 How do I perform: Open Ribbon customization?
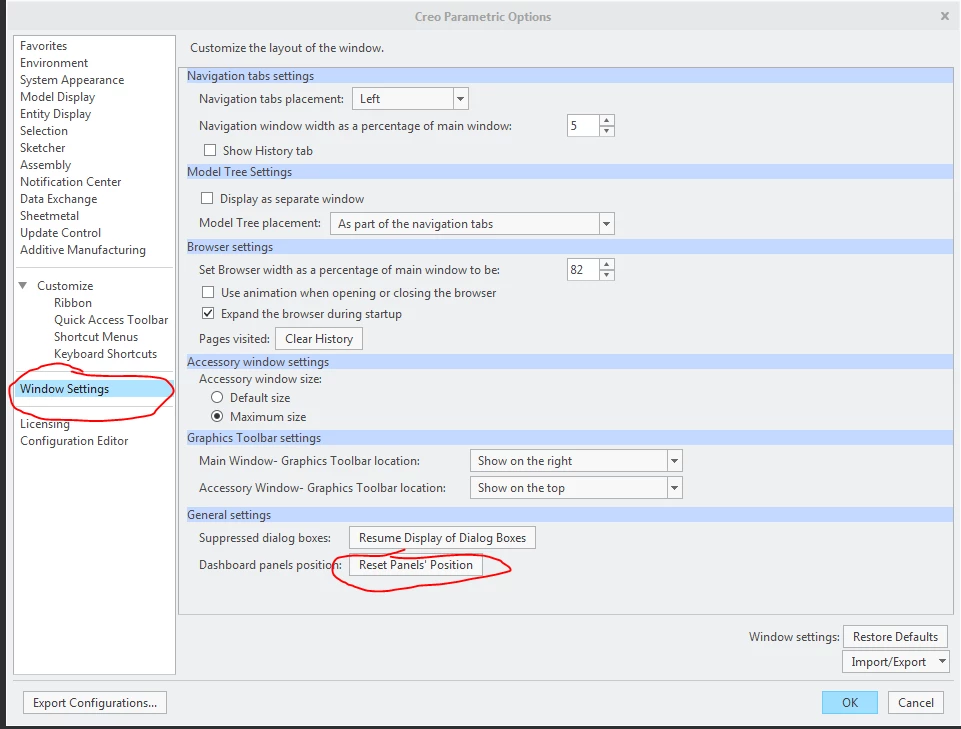tap(73, 303)
